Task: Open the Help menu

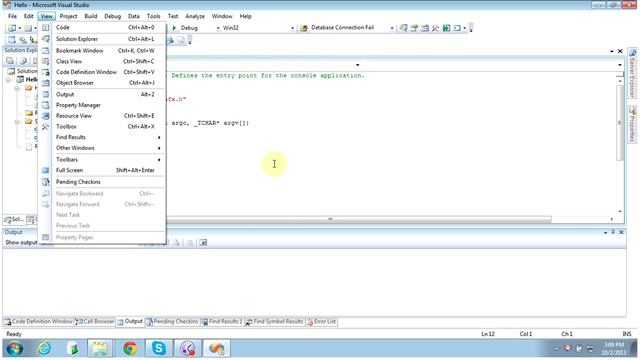Action: (x=245, y=16)
